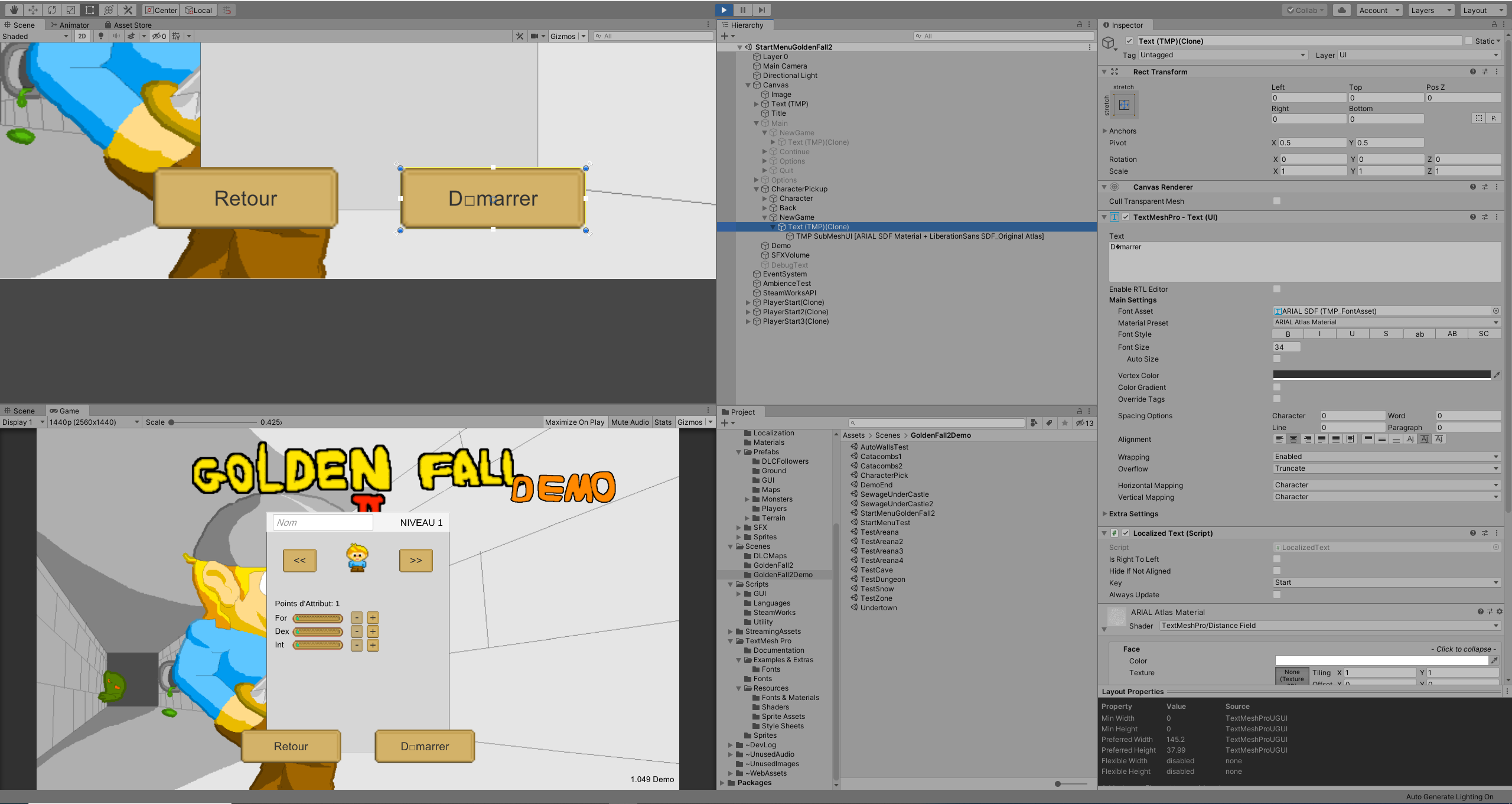Open the Overflow Truncate dropdown
1512x804 pixels.
click(x=1386, y=468)
